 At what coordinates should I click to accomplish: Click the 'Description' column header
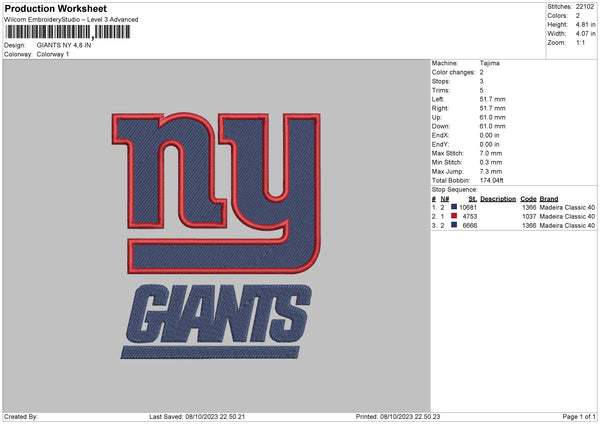[x=498, y=199]
